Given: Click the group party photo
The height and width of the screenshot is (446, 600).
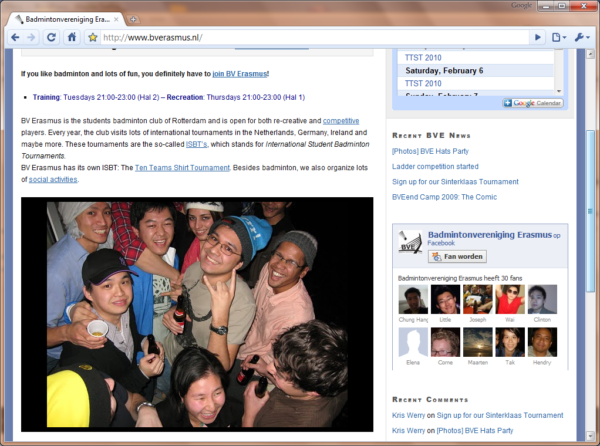Looking at the screenshot, I should click(197, 314).
